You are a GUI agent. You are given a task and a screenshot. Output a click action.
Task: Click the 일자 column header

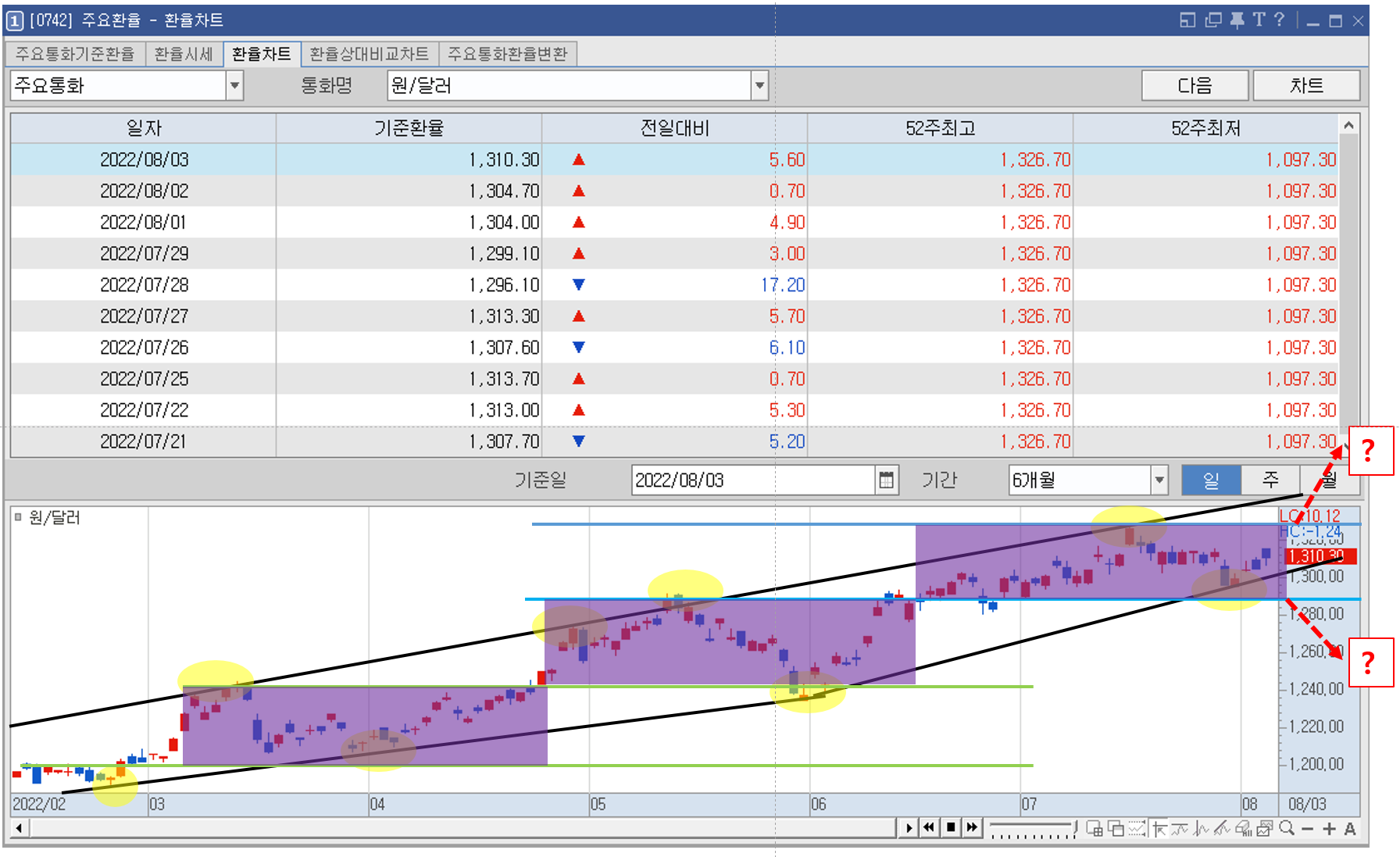click(x=144, y=128)
